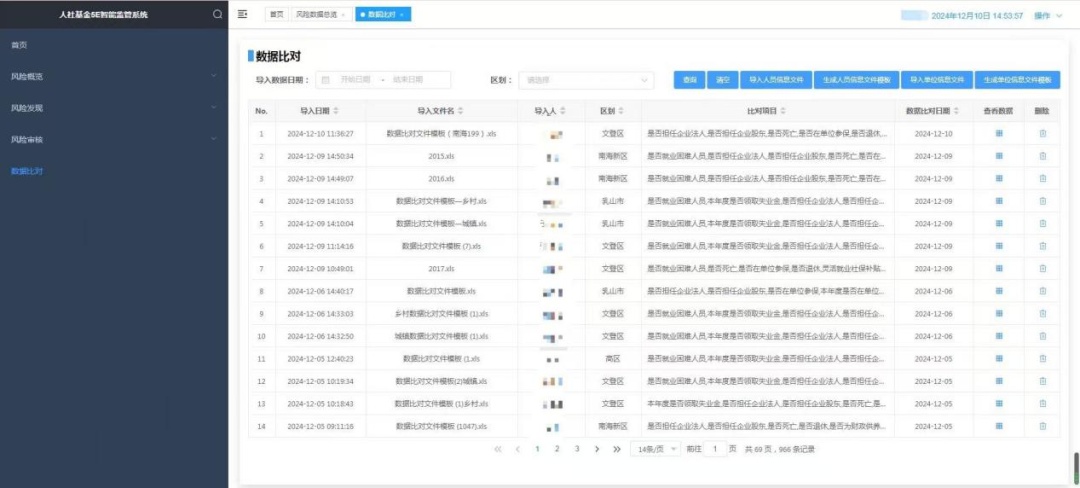Open view-data icon for 2017.xls row

(x=998, y=268)
